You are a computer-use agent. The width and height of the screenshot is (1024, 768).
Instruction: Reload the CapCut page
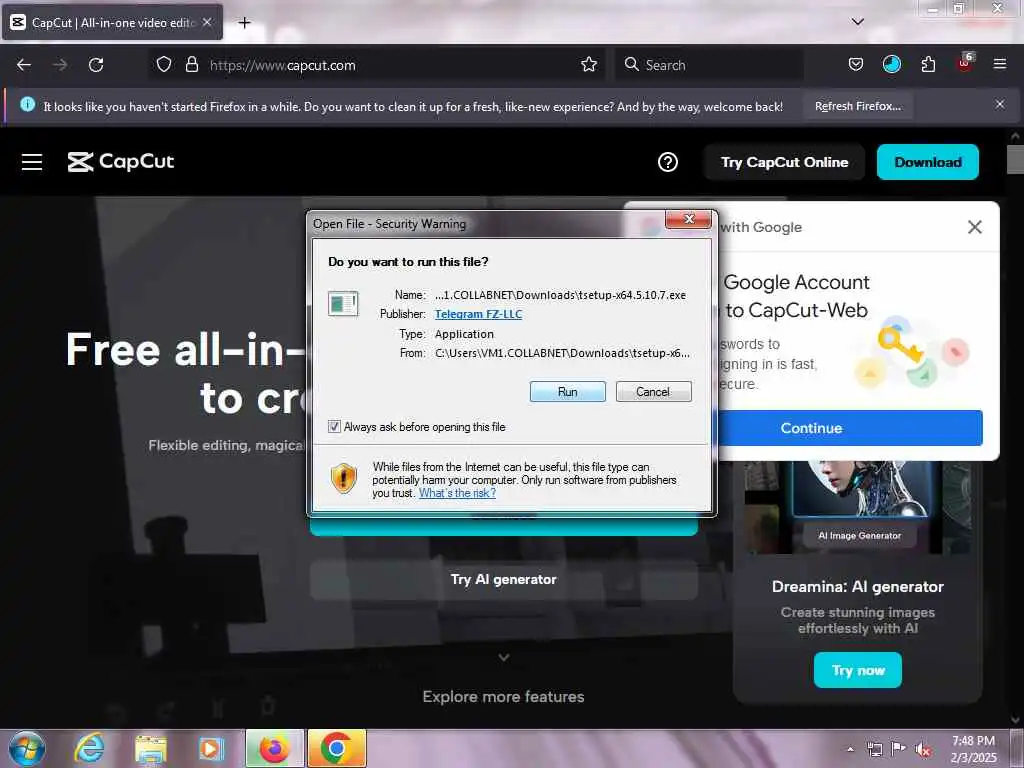point(96,65)
